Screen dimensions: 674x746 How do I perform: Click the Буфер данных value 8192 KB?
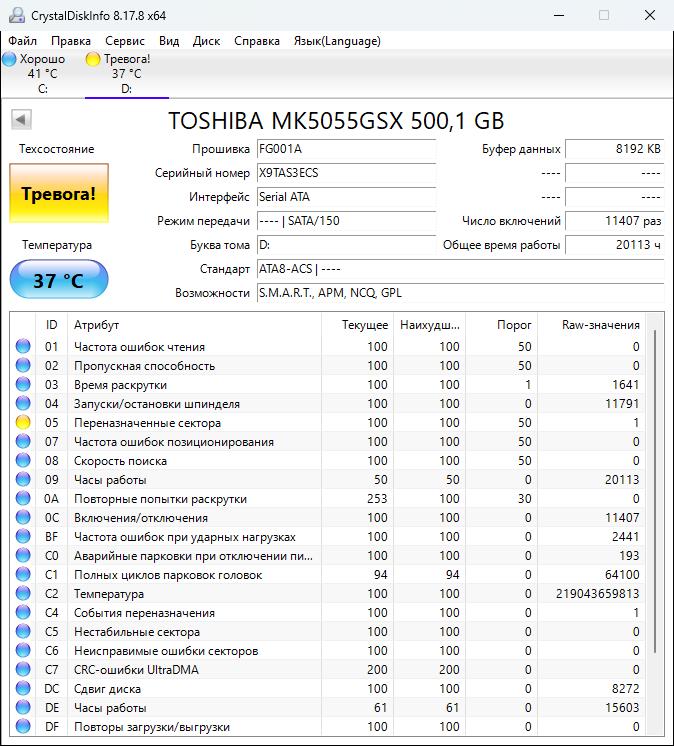click(615, 149)
